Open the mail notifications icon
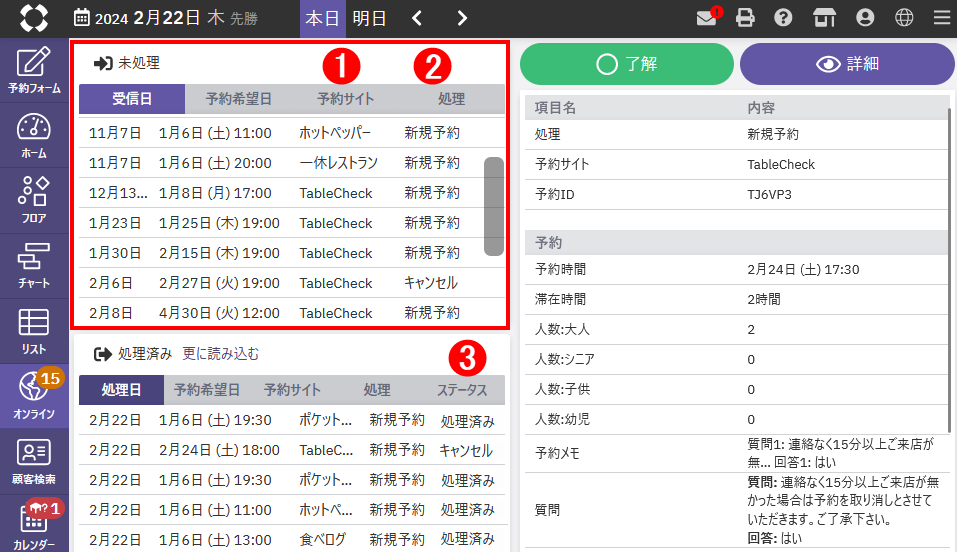Viewport: 957px width, 552px height. (x=708, y=18)
